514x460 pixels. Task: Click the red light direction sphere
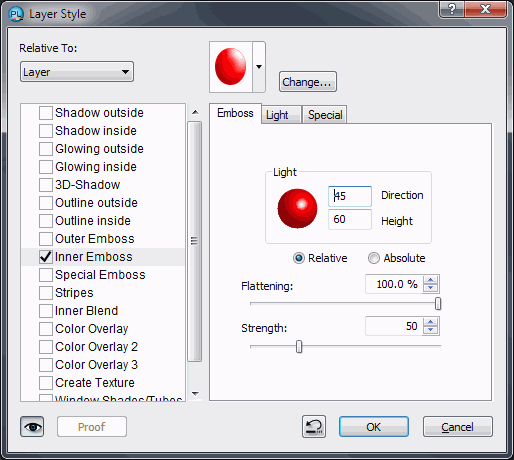(297, 209)
